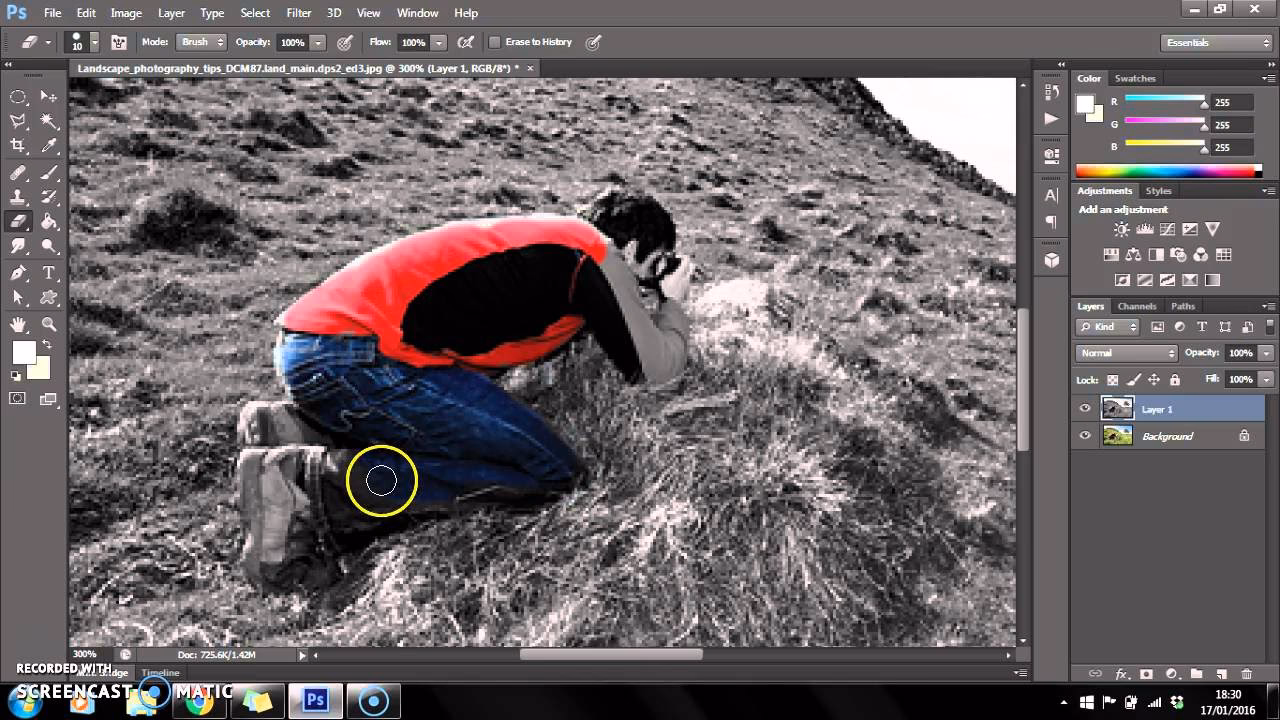This screenshot has width=1280, height=720.
Task: Open Photoshop from the taskbar
Action: click(x=315, y=700)
